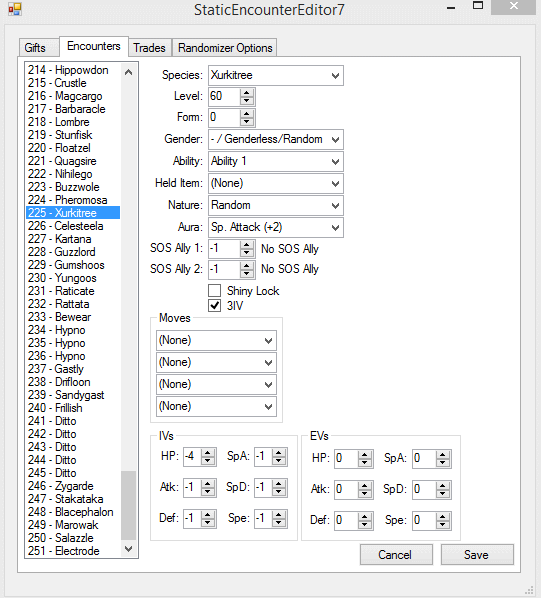Click the SpA EV input field
The height and width of the screenshot is (598, 541).
click(424, 459)
